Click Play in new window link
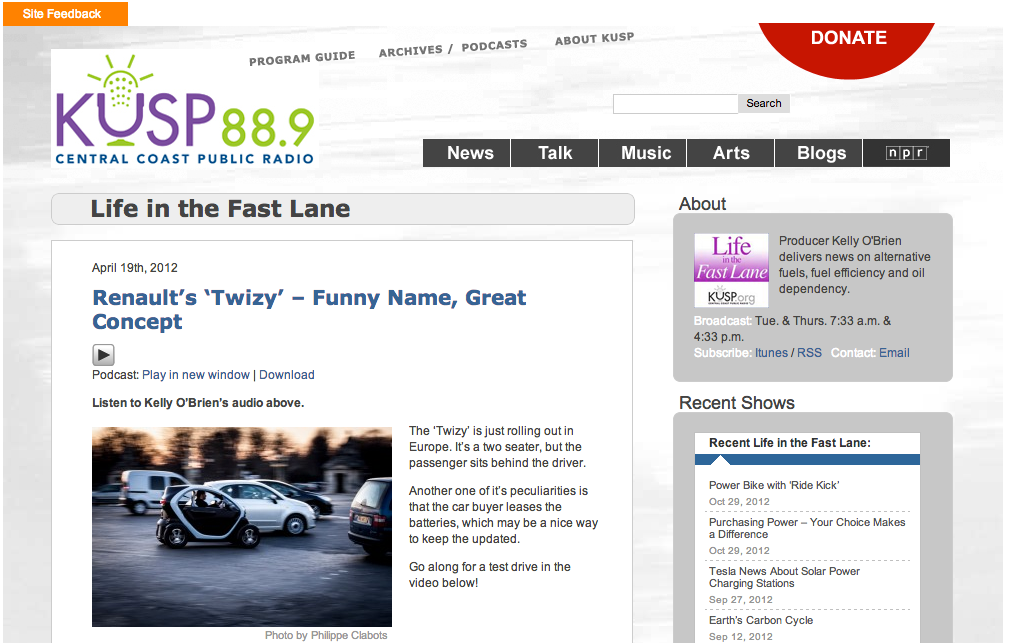The image size is (1010, 643). click(196, 375)
